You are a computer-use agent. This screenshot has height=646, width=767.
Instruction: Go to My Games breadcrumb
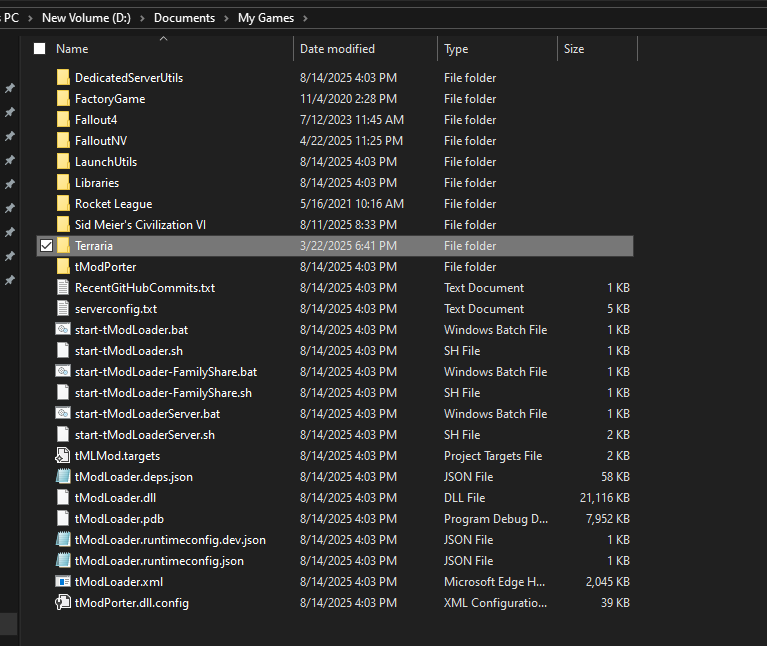coord(266,18)
